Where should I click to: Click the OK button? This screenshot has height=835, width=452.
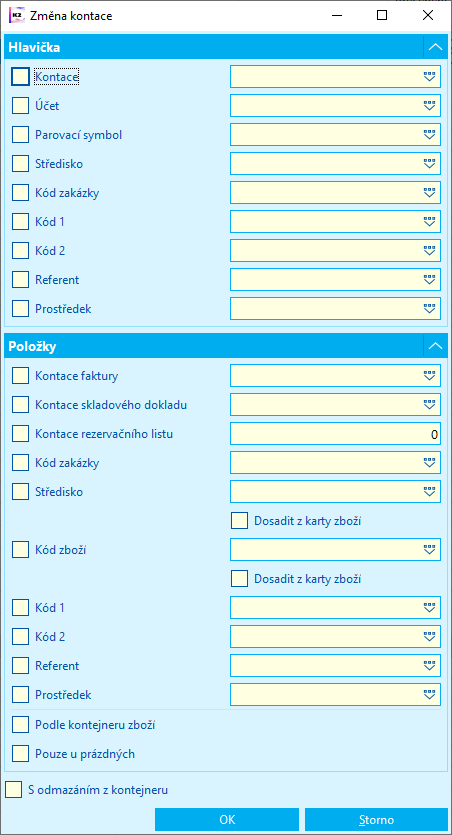coord(227,820)
